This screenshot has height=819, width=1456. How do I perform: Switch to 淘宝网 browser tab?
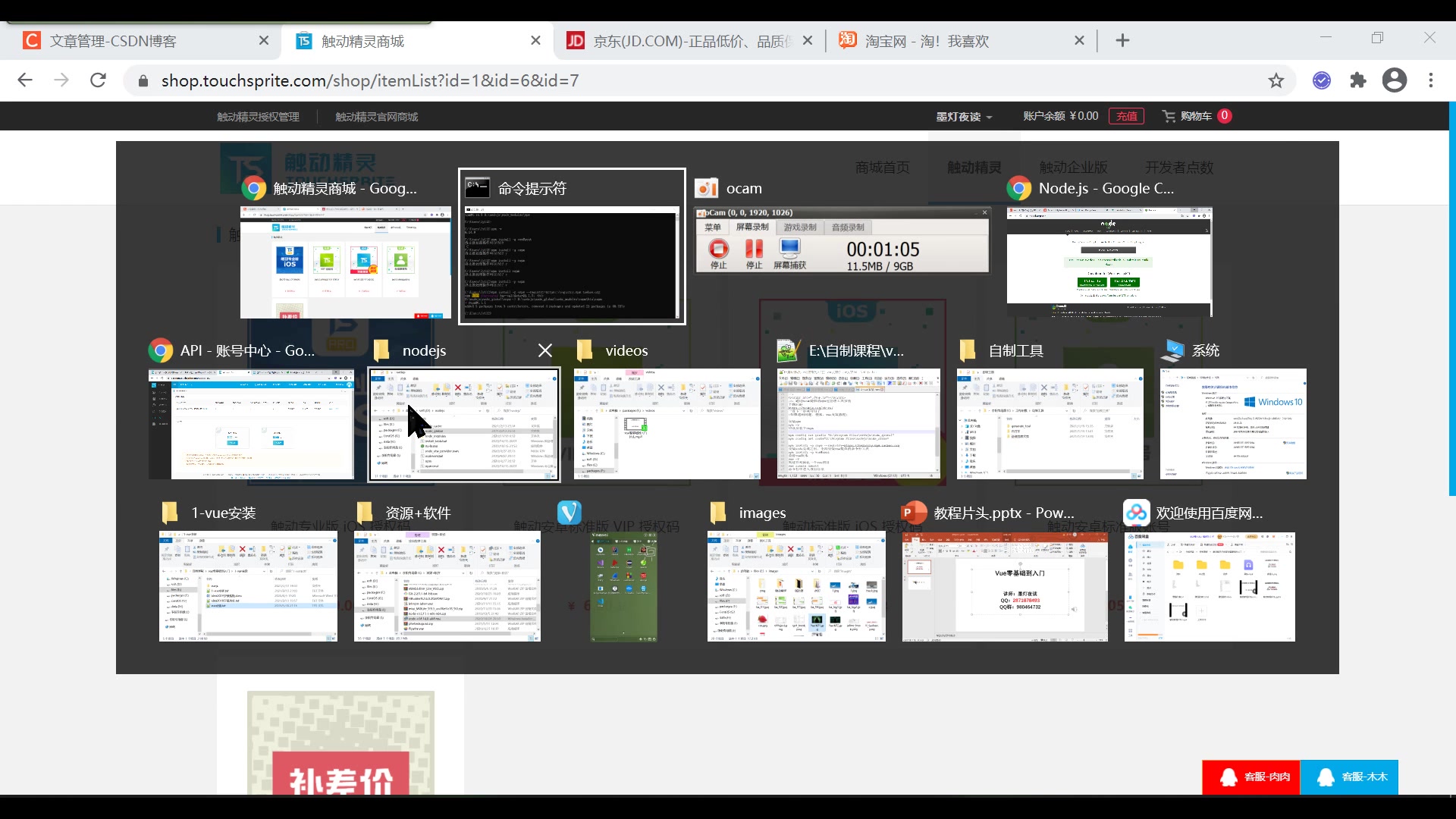pyautogui.click(x=927, y=41)
